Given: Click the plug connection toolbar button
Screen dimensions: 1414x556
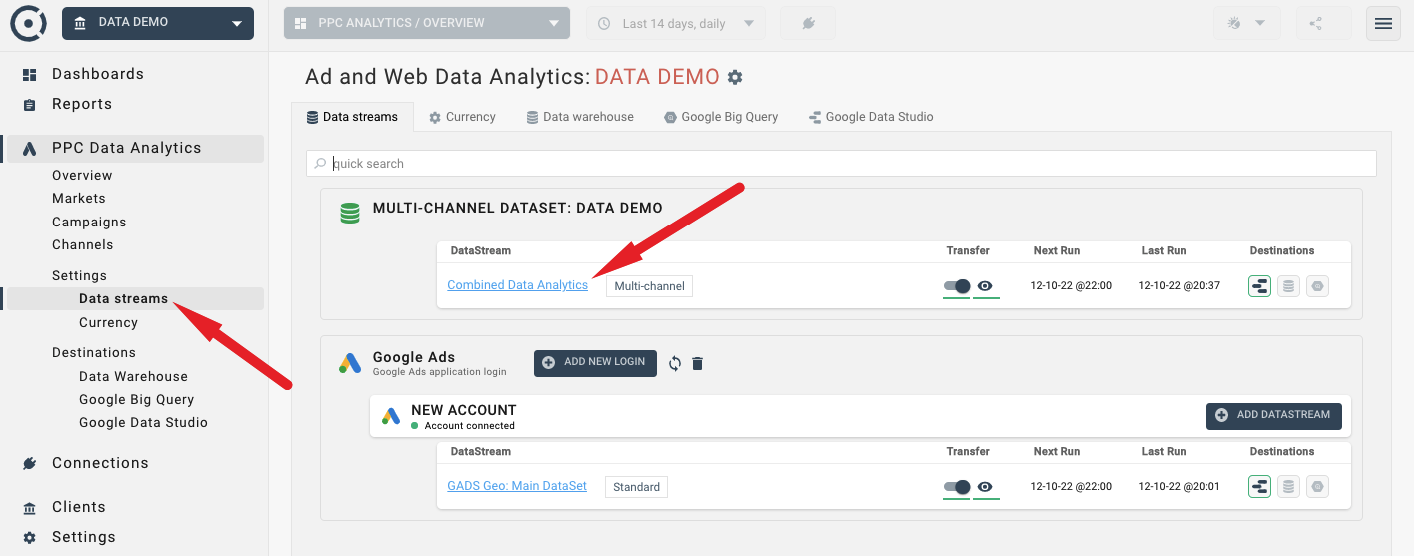Looking at the screenshot, I should [808, 23].
